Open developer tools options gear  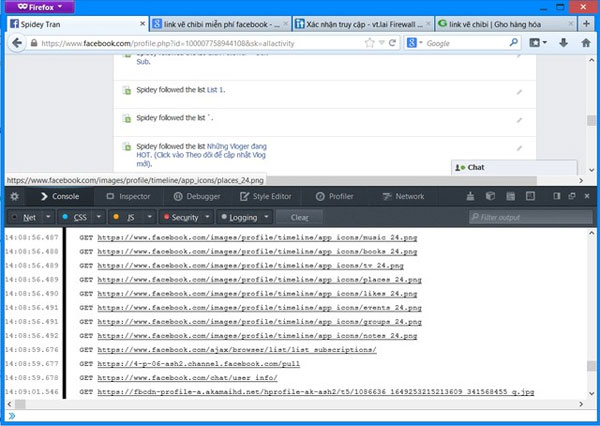(15, 196)
